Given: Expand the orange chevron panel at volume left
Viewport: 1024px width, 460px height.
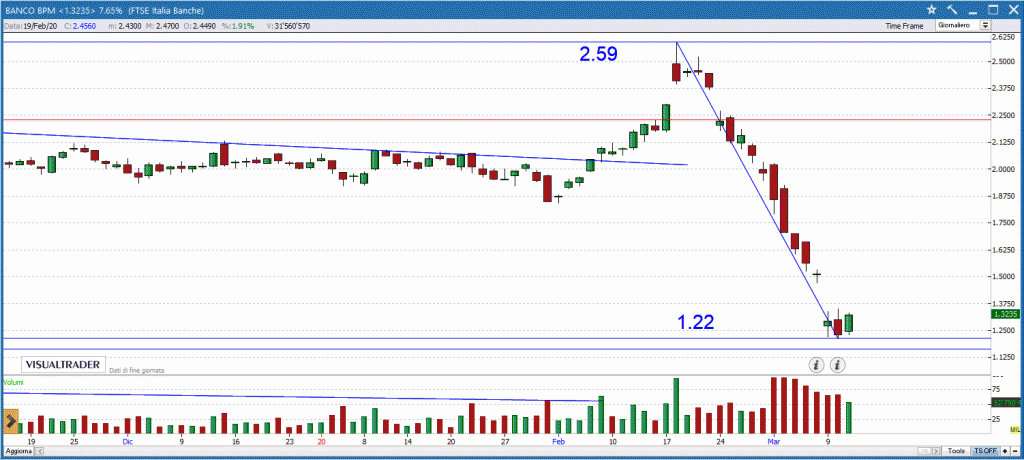Looking at the screenshot, I should [x=10, y=422].
